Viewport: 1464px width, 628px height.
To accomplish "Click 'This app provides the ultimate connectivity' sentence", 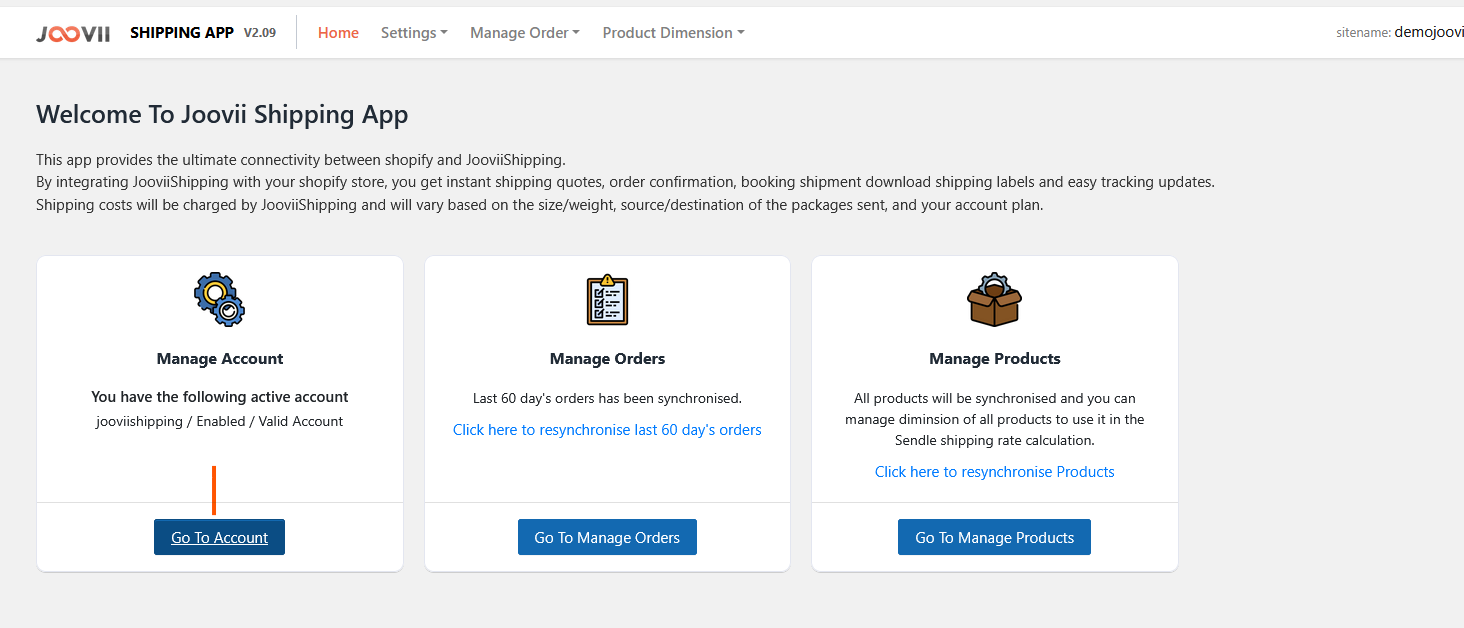I will (301, 160).
